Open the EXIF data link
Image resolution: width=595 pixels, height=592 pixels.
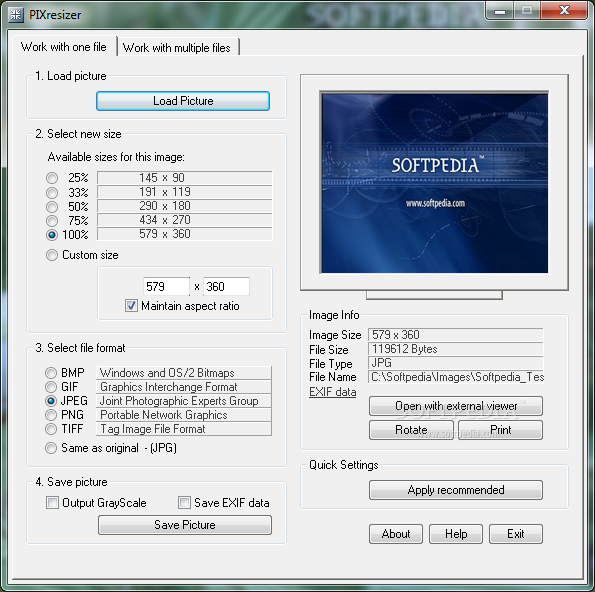coord(332,392)
